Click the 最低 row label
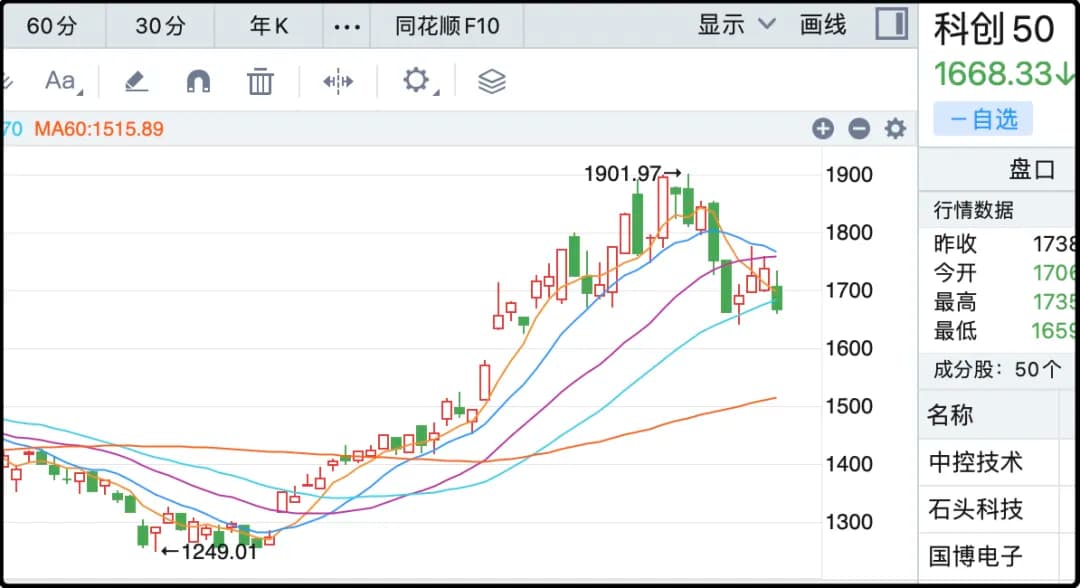The width and height of the screenshot is (1080, 588). point(955,330)
